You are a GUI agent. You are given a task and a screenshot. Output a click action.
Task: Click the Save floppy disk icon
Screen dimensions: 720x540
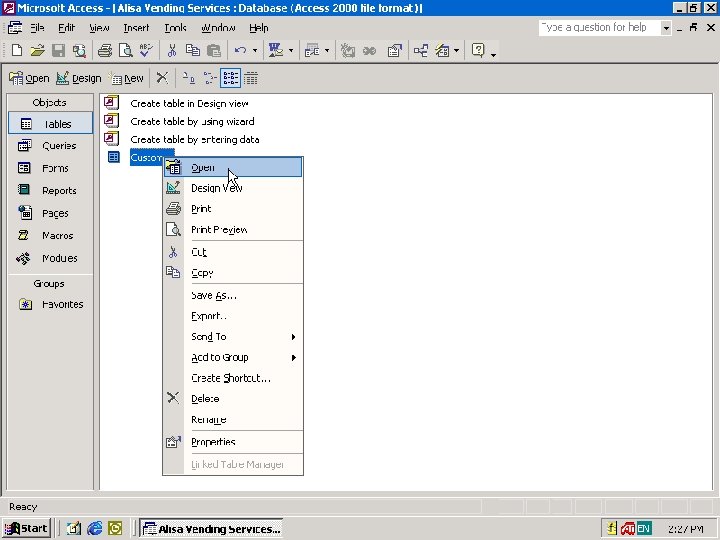[x=58, y=51]
